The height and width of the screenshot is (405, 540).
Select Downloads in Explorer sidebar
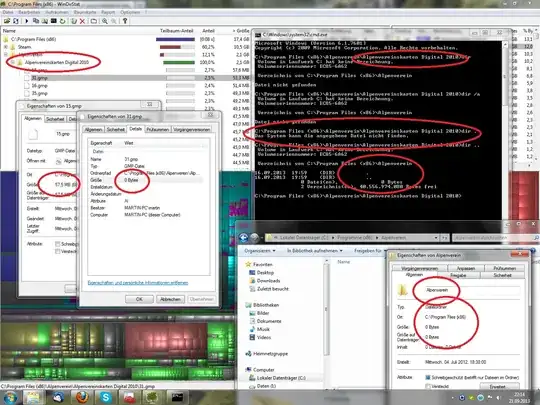[268, 281]
